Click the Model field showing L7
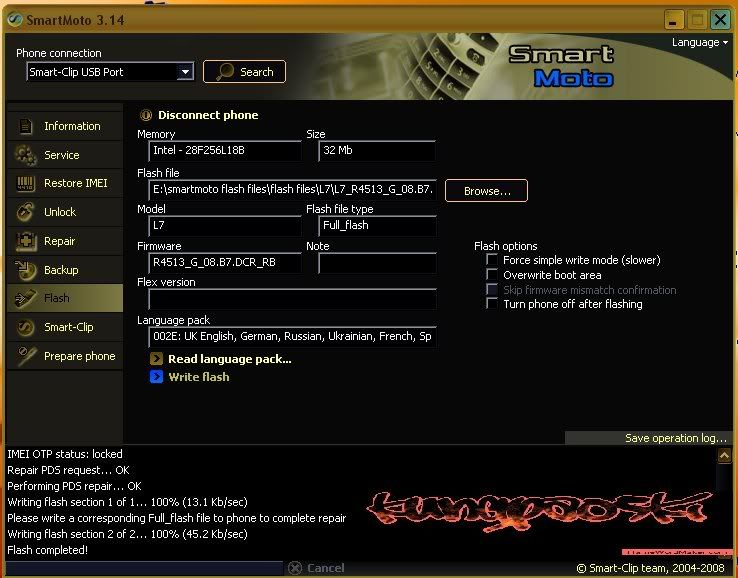 tap(225, 225)
